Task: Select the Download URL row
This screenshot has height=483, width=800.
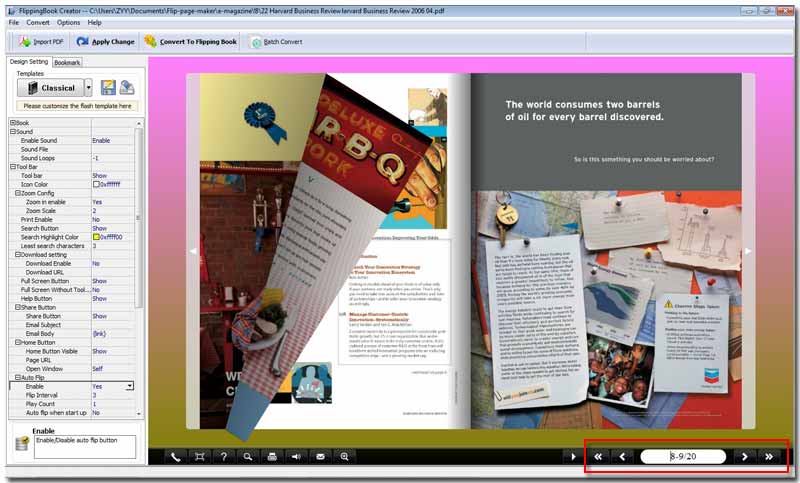Action: (72, 272)
